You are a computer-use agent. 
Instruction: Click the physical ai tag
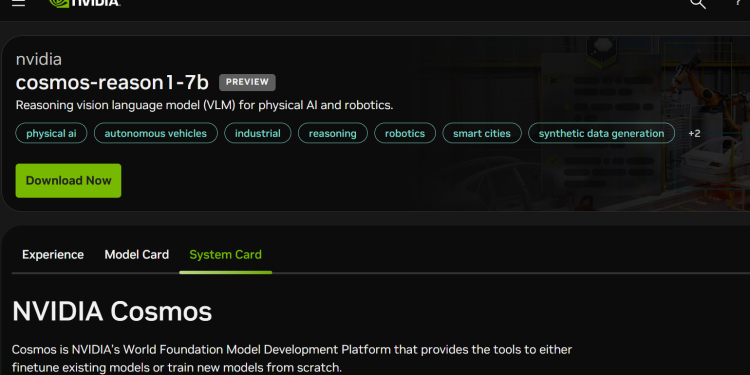(51, 133)
